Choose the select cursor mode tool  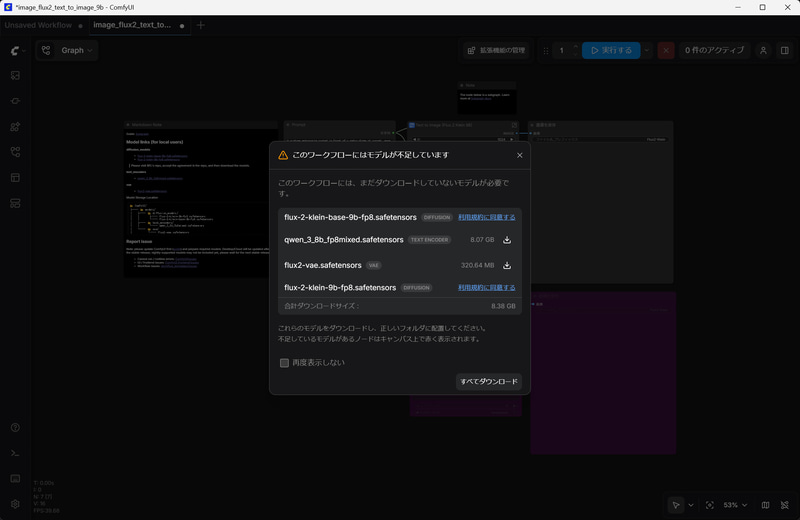[x=676, y=505]
